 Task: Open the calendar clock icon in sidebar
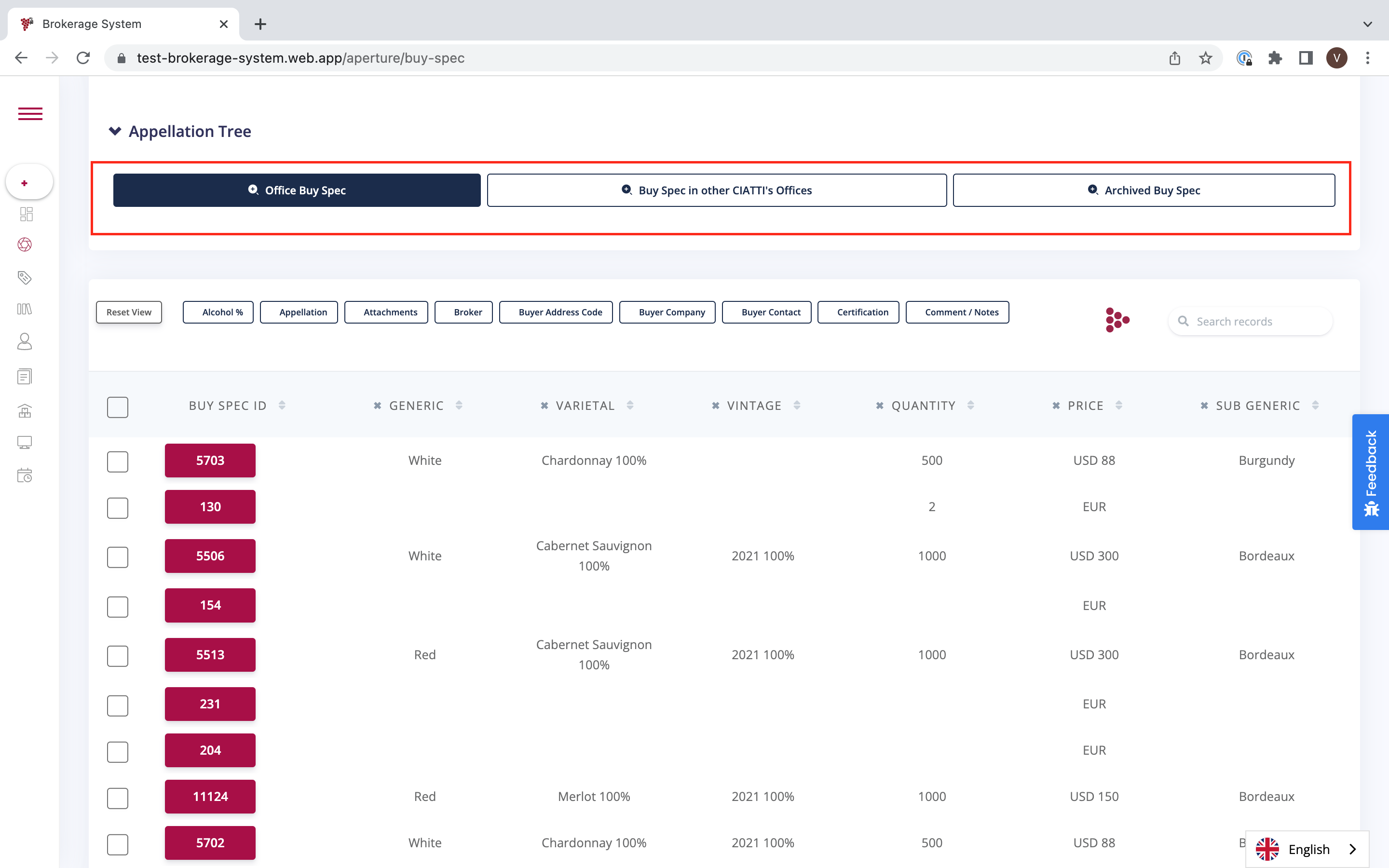(x=25, y=475)
